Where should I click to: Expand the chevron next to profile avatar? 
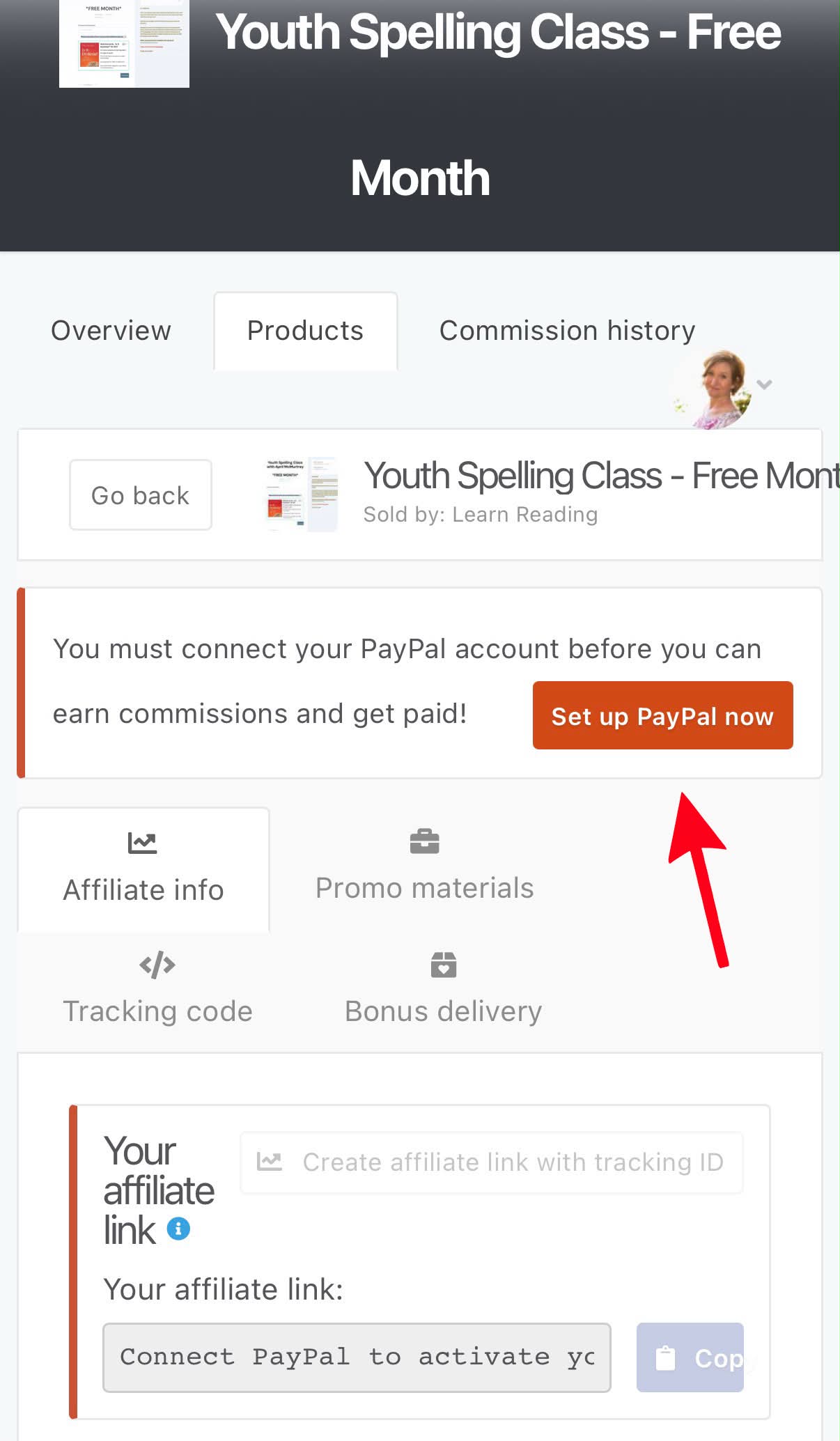coord(765,384)
